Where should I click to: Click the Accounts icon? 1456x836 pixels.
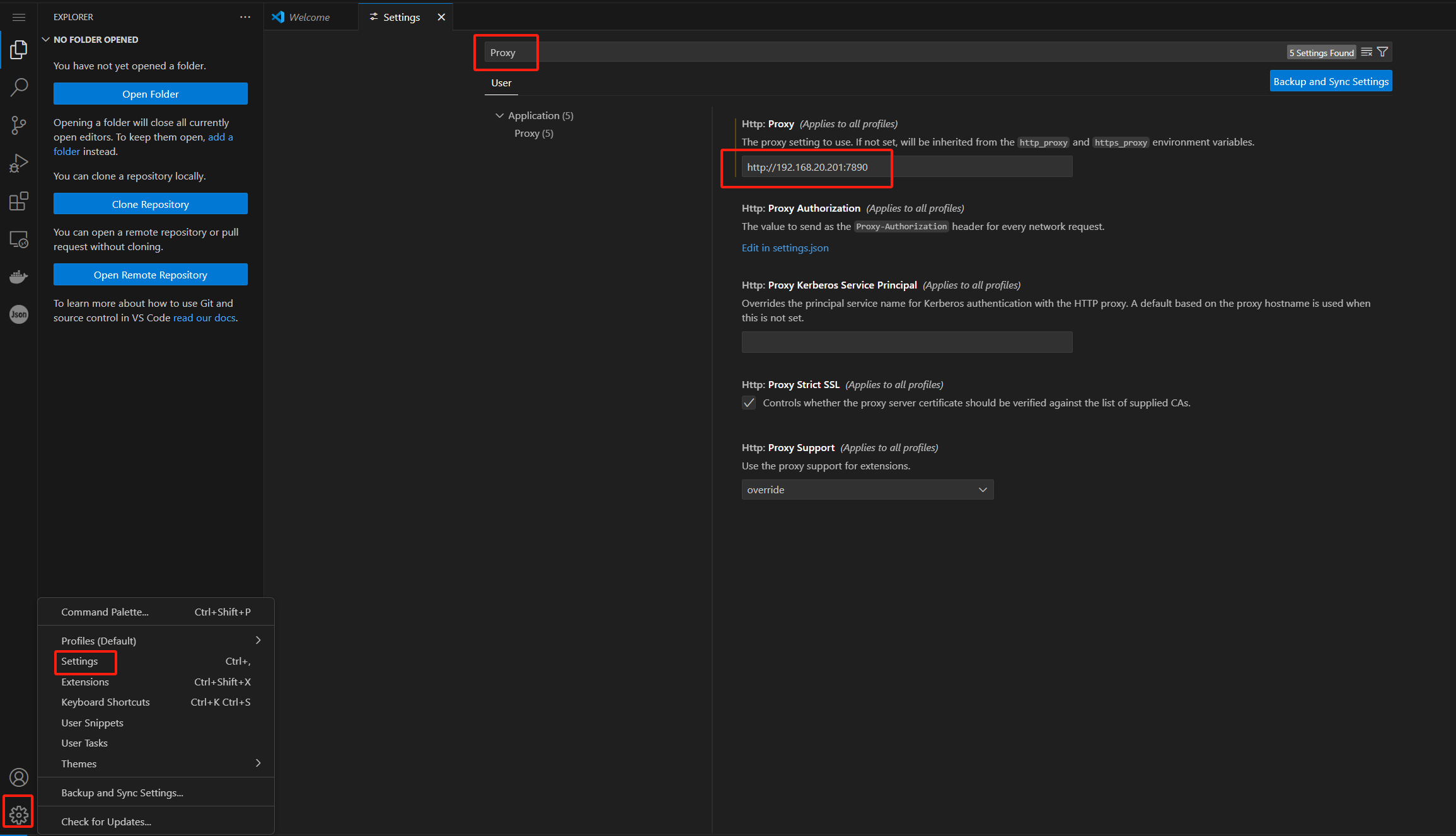(x=19, y=777)
